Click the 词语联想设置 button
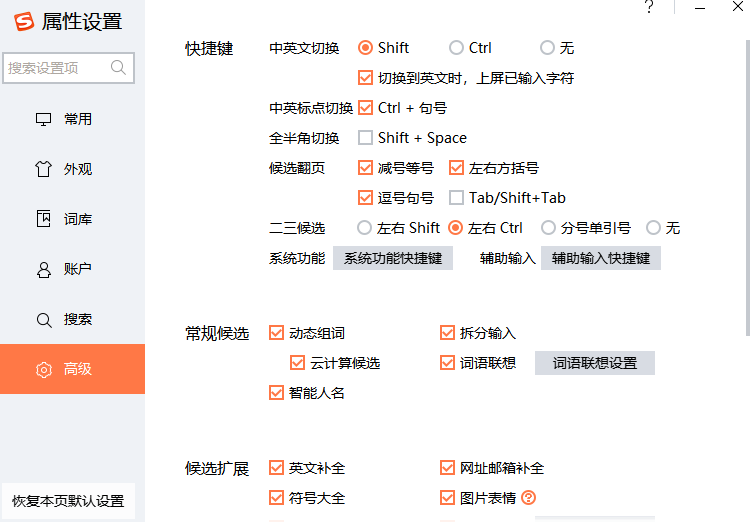This screenshot has height=522, width=750. pyautogui.click(x=594, y=363)
